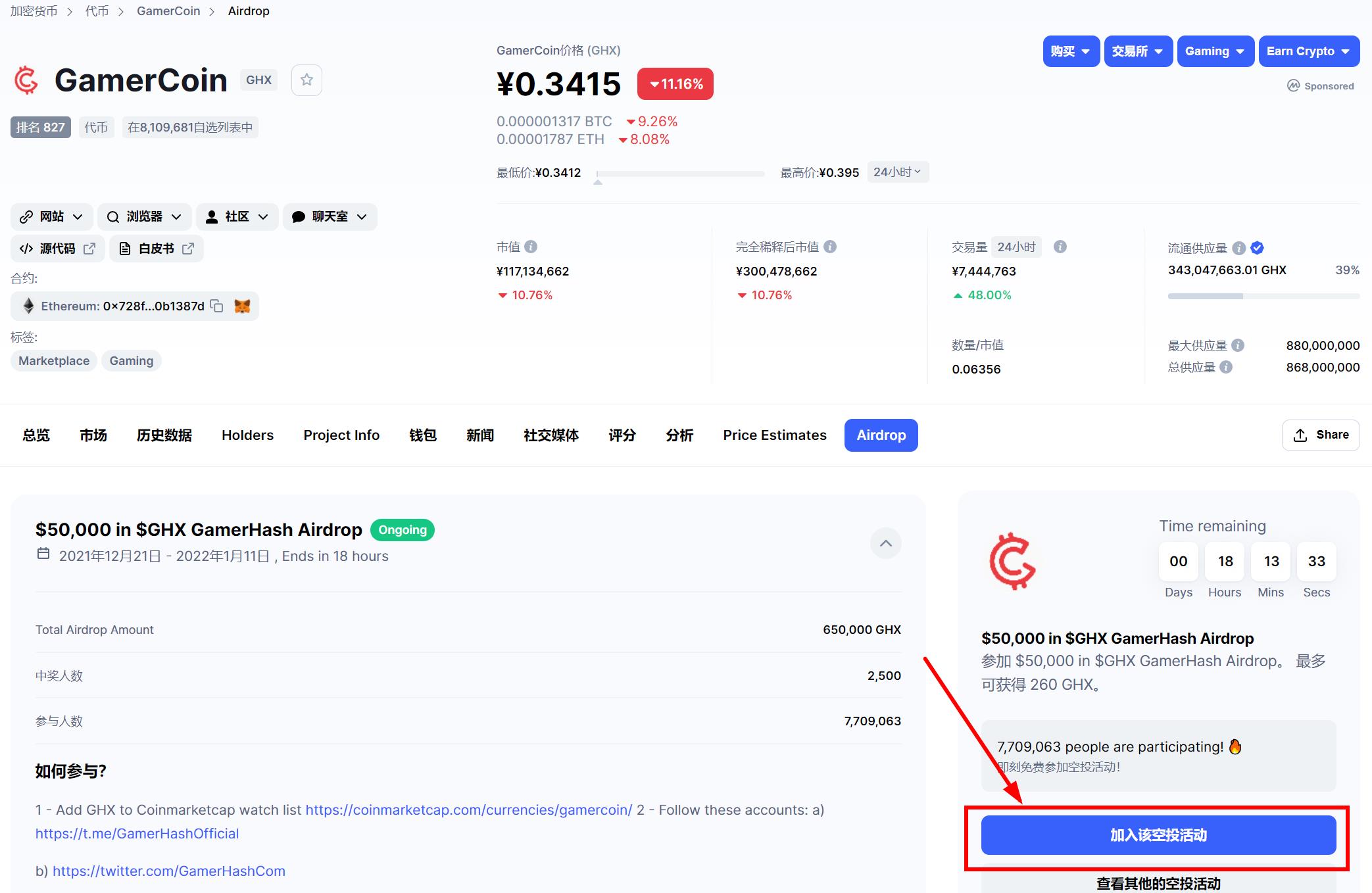1372x893 pixels.
Task: Select the Airdrop tab
Action: pos(881,435)
